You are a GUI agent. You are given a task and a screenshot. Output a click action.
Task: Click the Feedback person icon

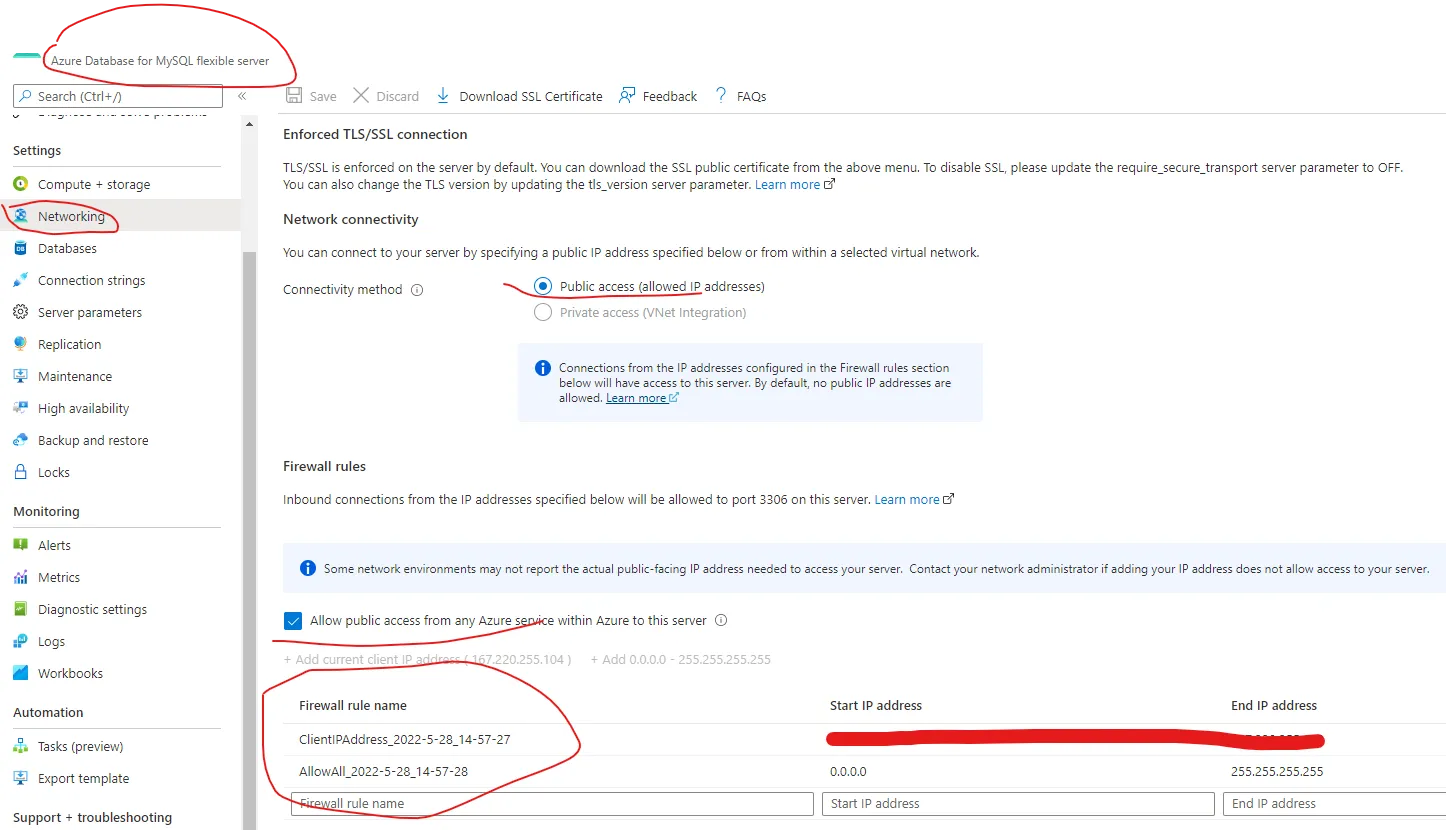627,95
